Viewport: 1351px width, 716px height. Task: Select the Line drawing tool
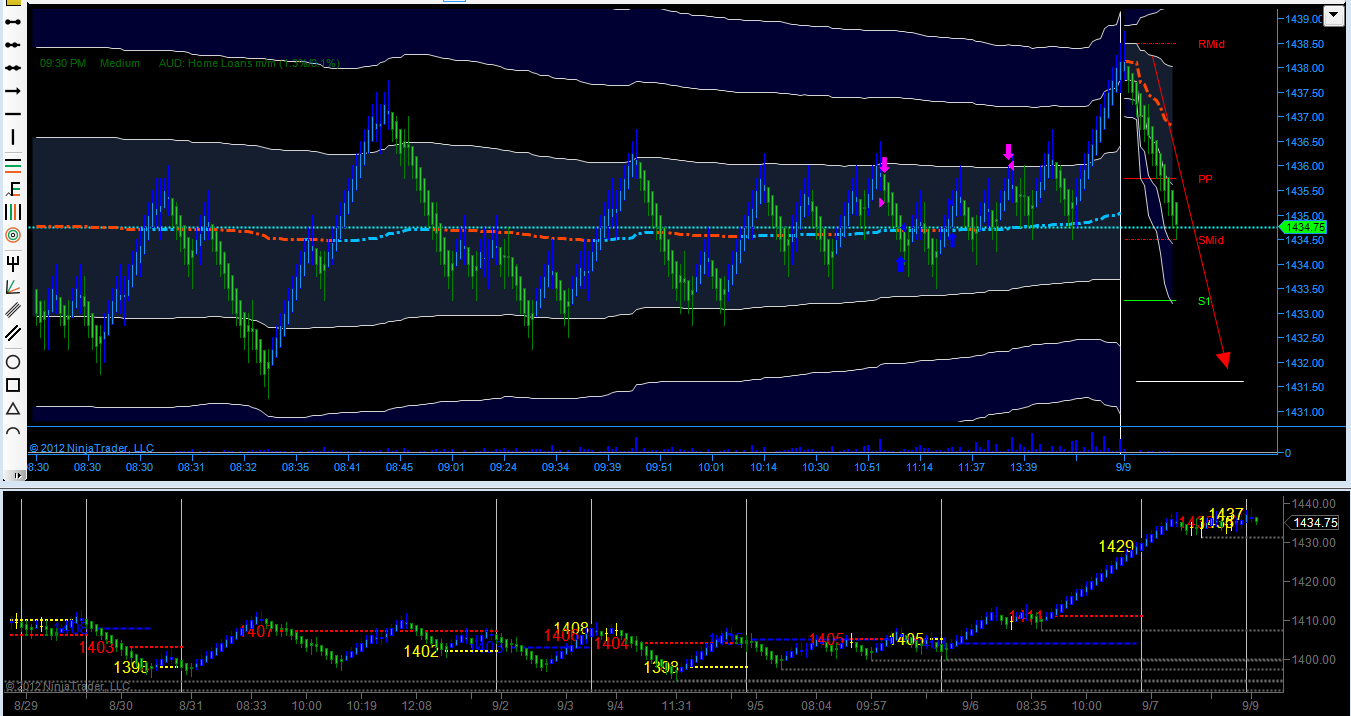click(x=13, y=20)
